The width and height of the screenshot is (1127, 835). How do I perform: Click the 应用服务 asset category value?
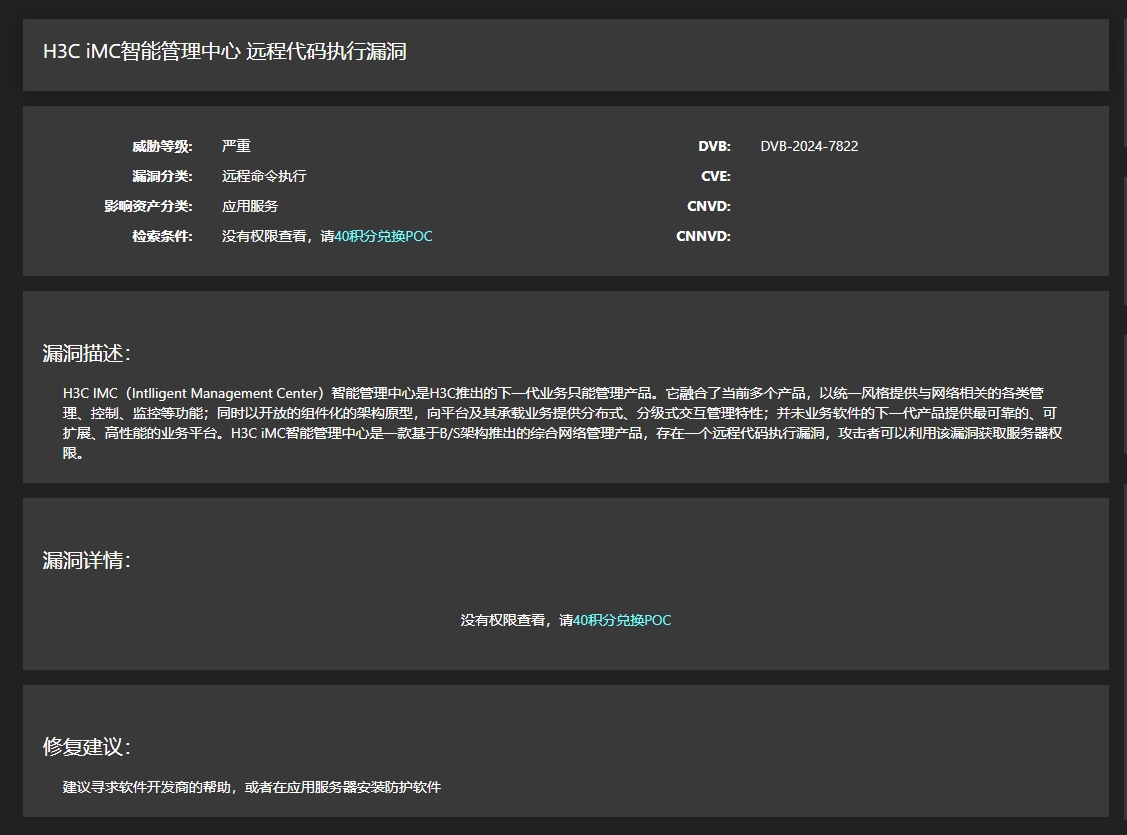coord(249,206)
